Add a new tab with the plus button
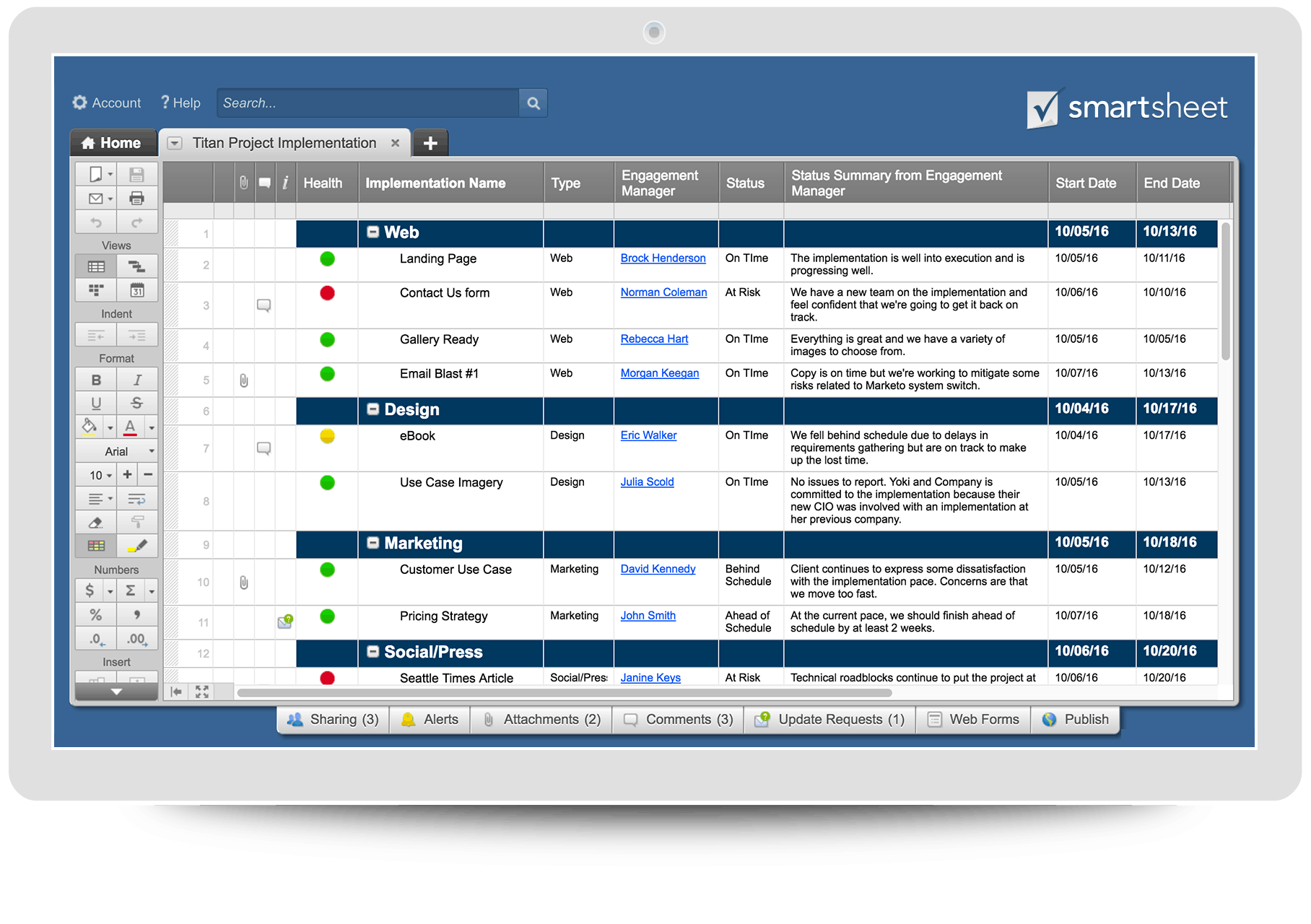 point(430,143)
